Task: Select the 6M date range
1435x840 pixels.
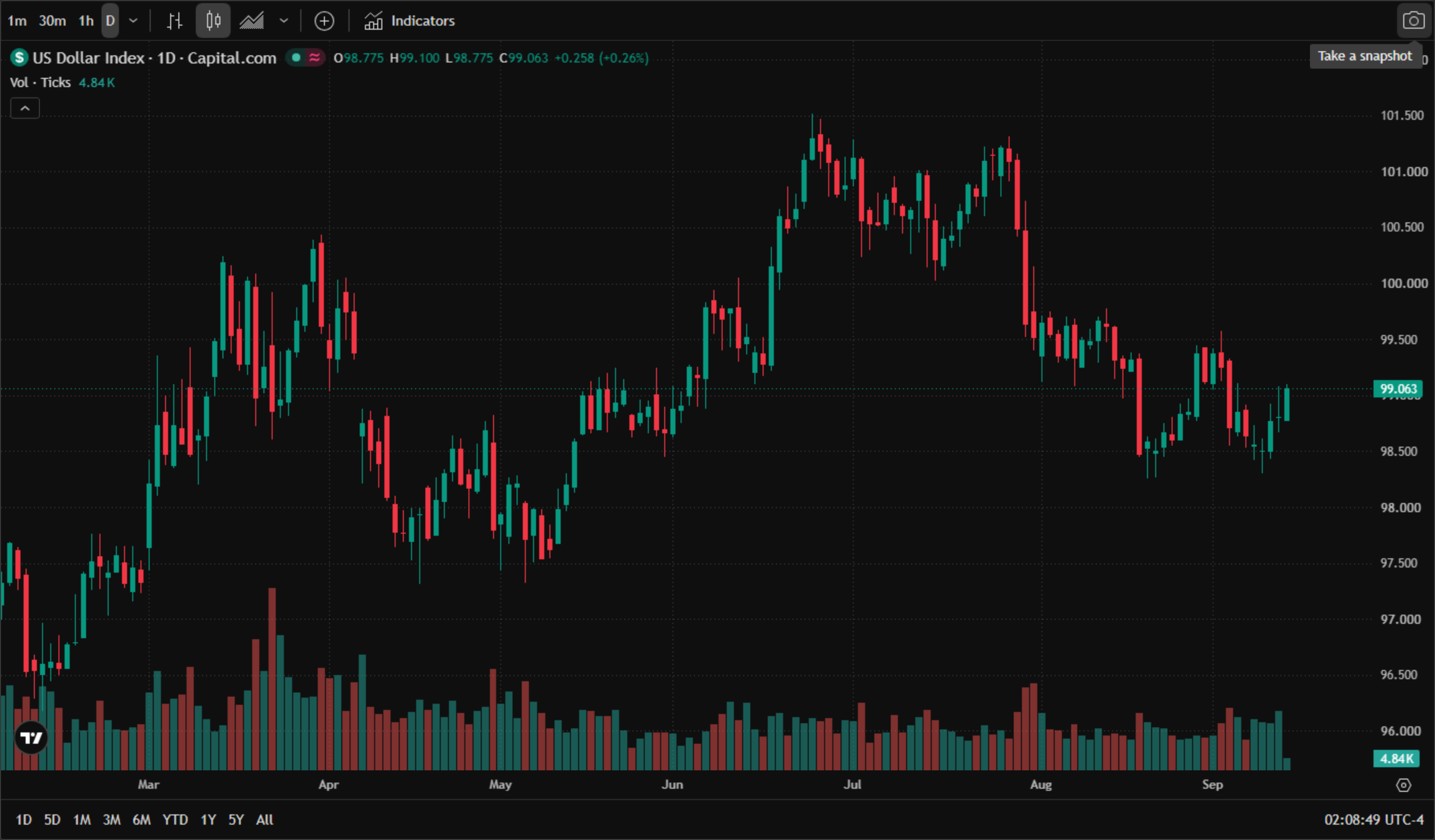Action: tap(141, 820)
